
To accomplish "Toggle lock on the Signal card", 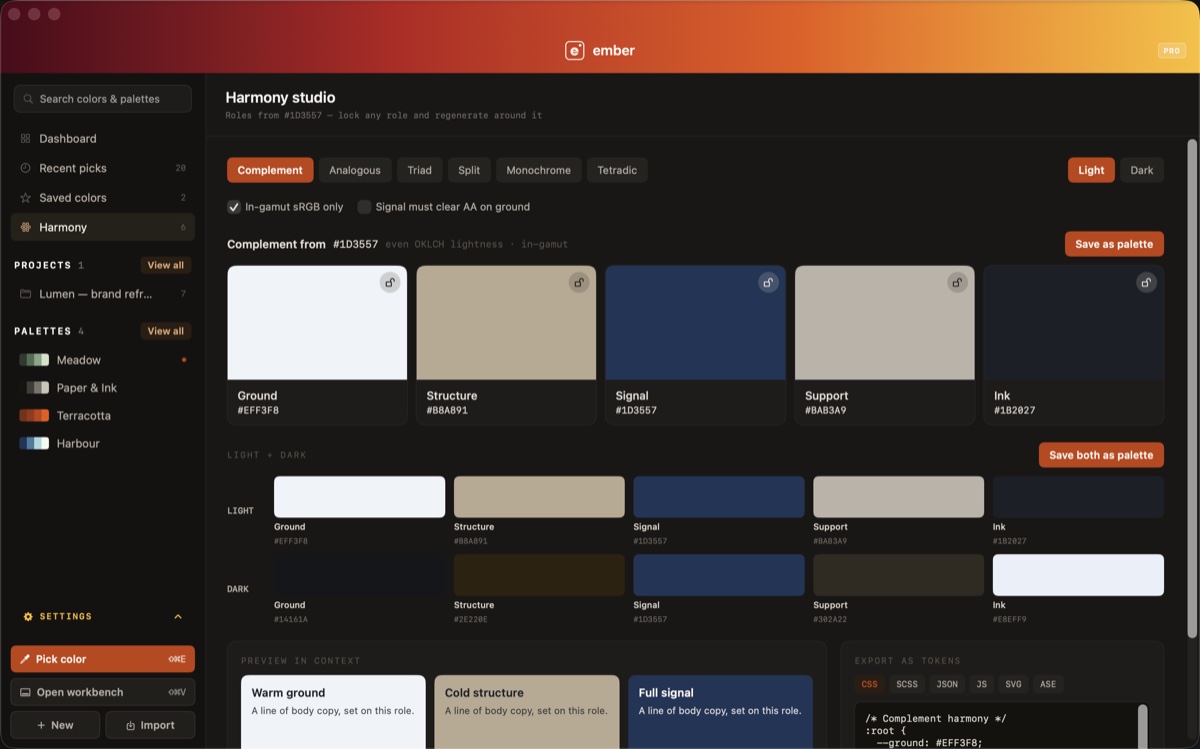I will [x=768, y=283].
